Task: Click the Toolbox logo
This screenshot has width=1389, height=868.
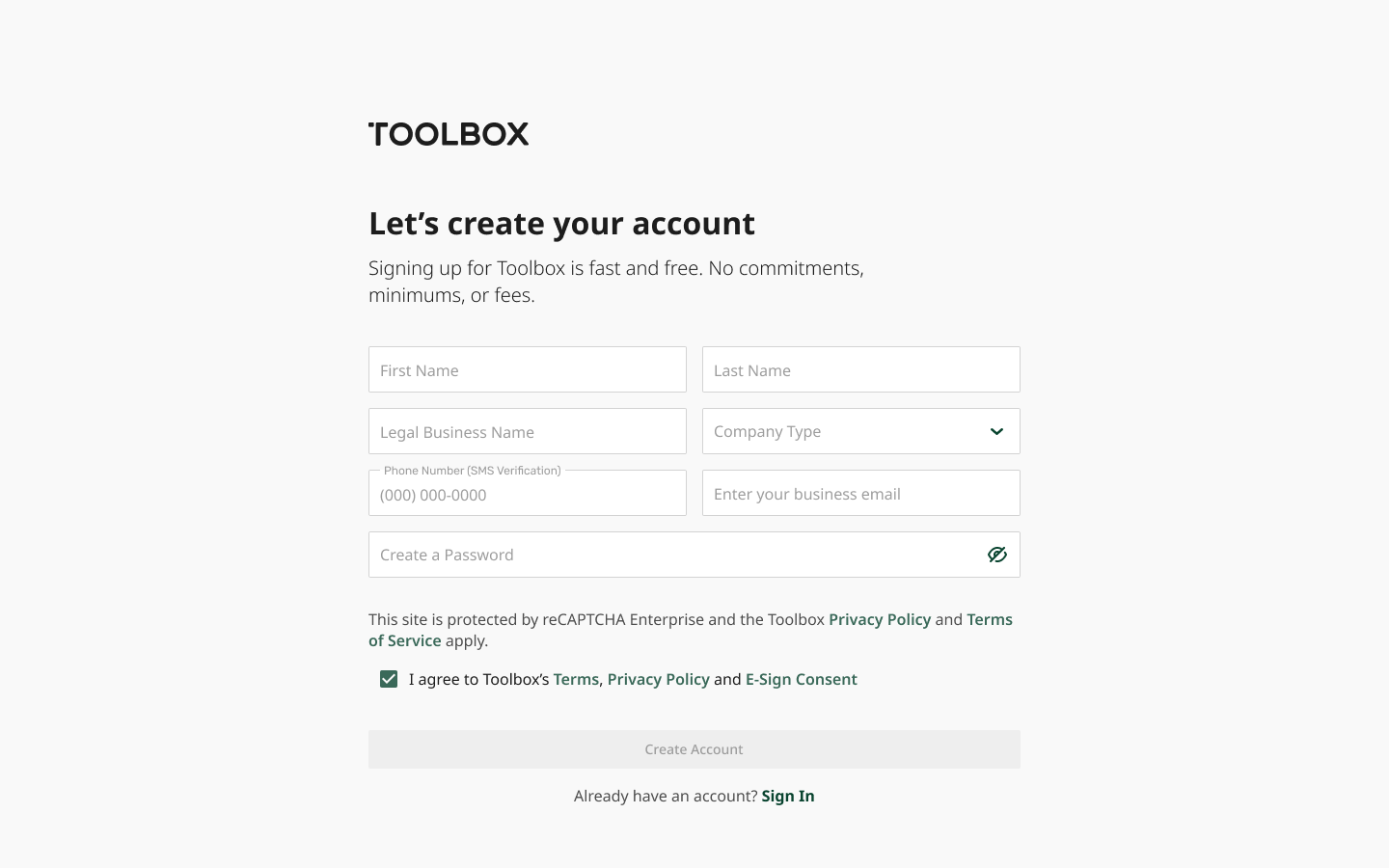Action: tap(449, 134)
